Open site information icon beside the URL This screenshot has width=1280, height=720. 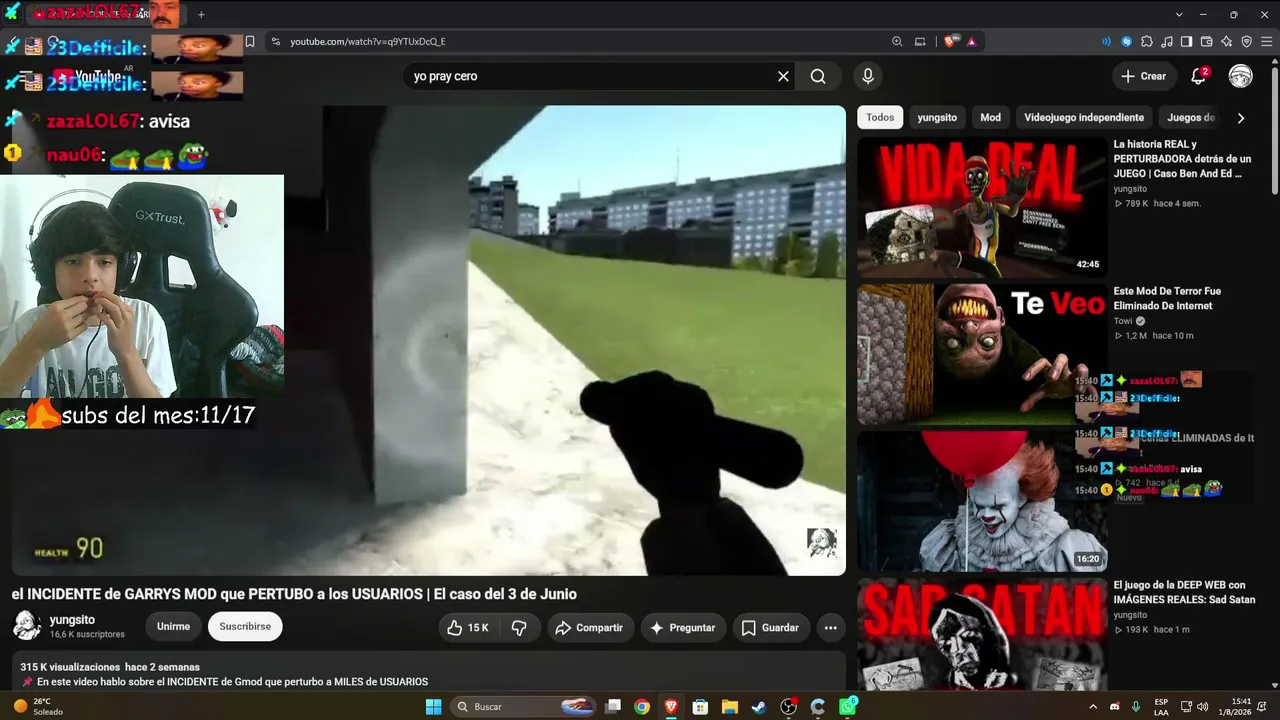coord(276,42)
